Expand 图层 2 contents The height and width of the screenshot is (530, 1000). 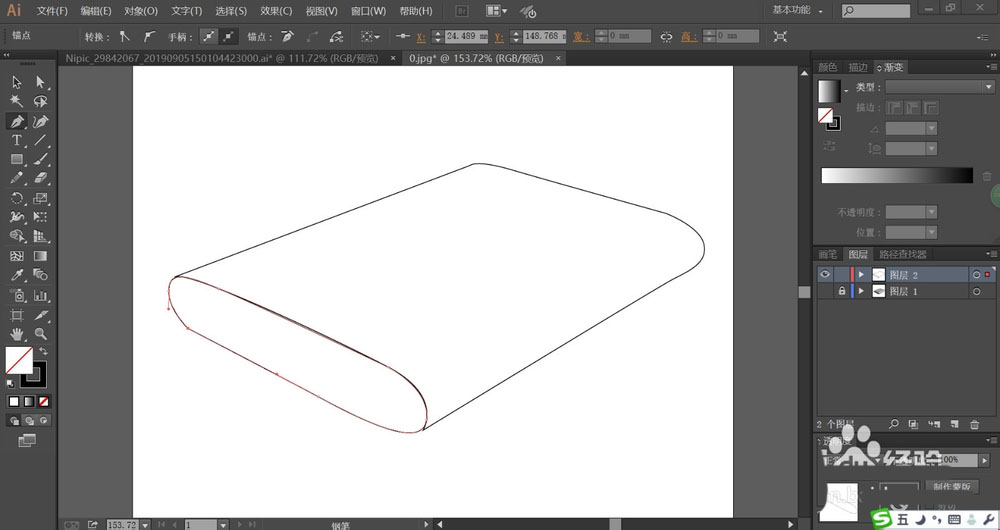[861, 275]
